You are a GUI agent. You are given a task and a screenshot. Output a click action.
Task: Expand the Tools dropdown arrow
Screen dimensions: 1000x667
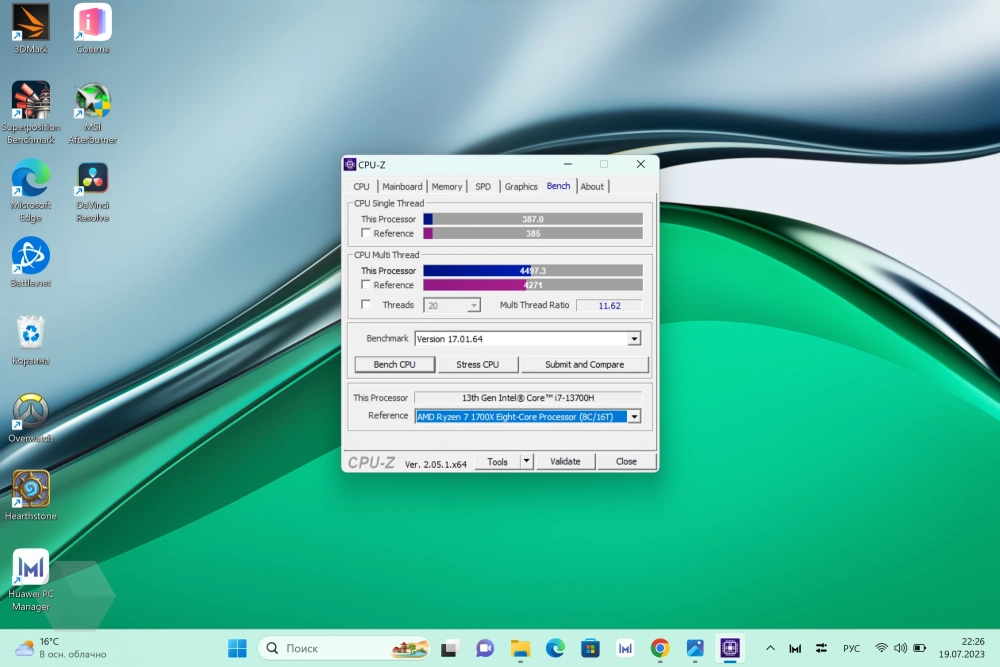point(527,462)
